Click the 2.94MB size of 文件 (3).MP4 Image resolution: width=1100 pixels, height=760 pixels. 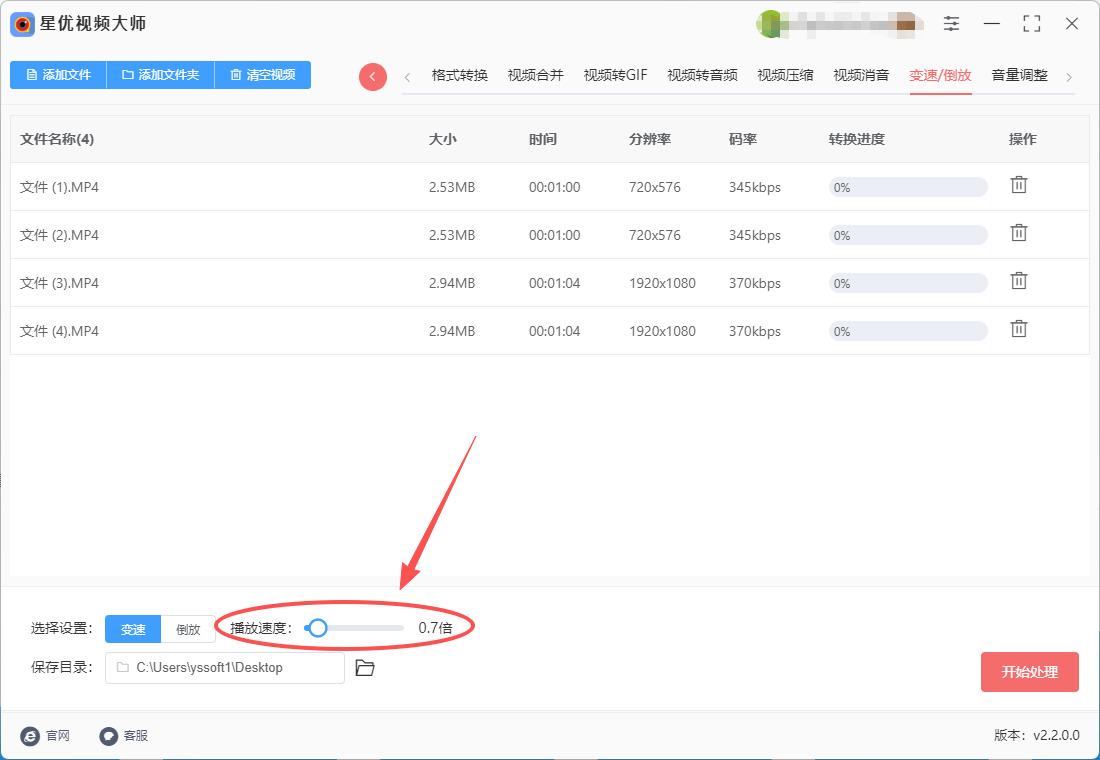[x=452, y=283]
